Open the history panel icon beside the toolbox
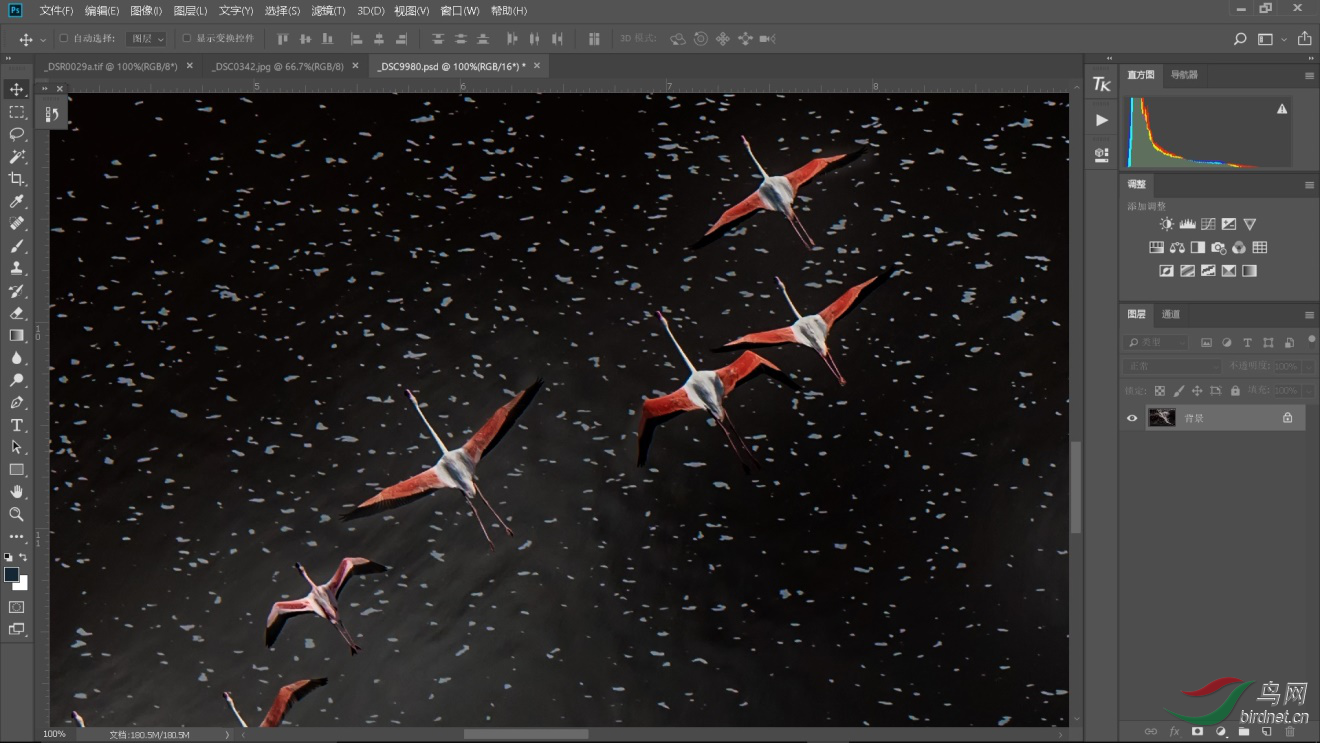Viewport: 1320px width, 743px height. (x=52, y=115)
